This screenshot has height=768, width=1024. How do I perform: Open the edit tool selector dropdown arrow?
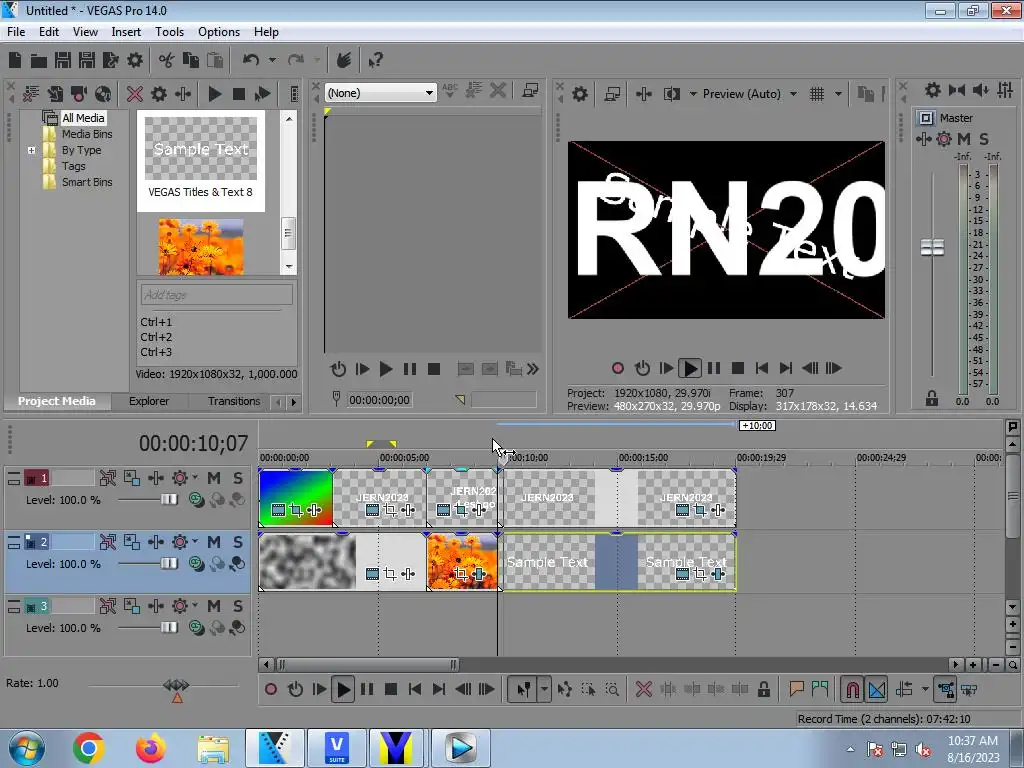click(x=544, y=689)
